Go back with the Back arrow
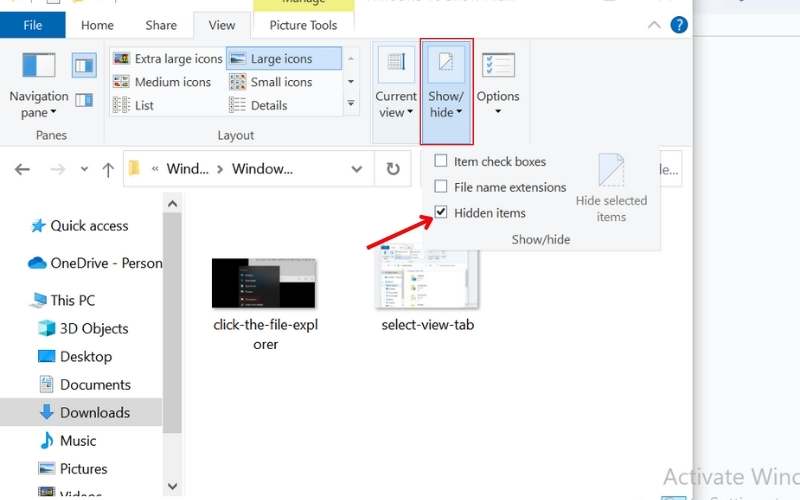800x500 pixels. [x=22, y=169]
